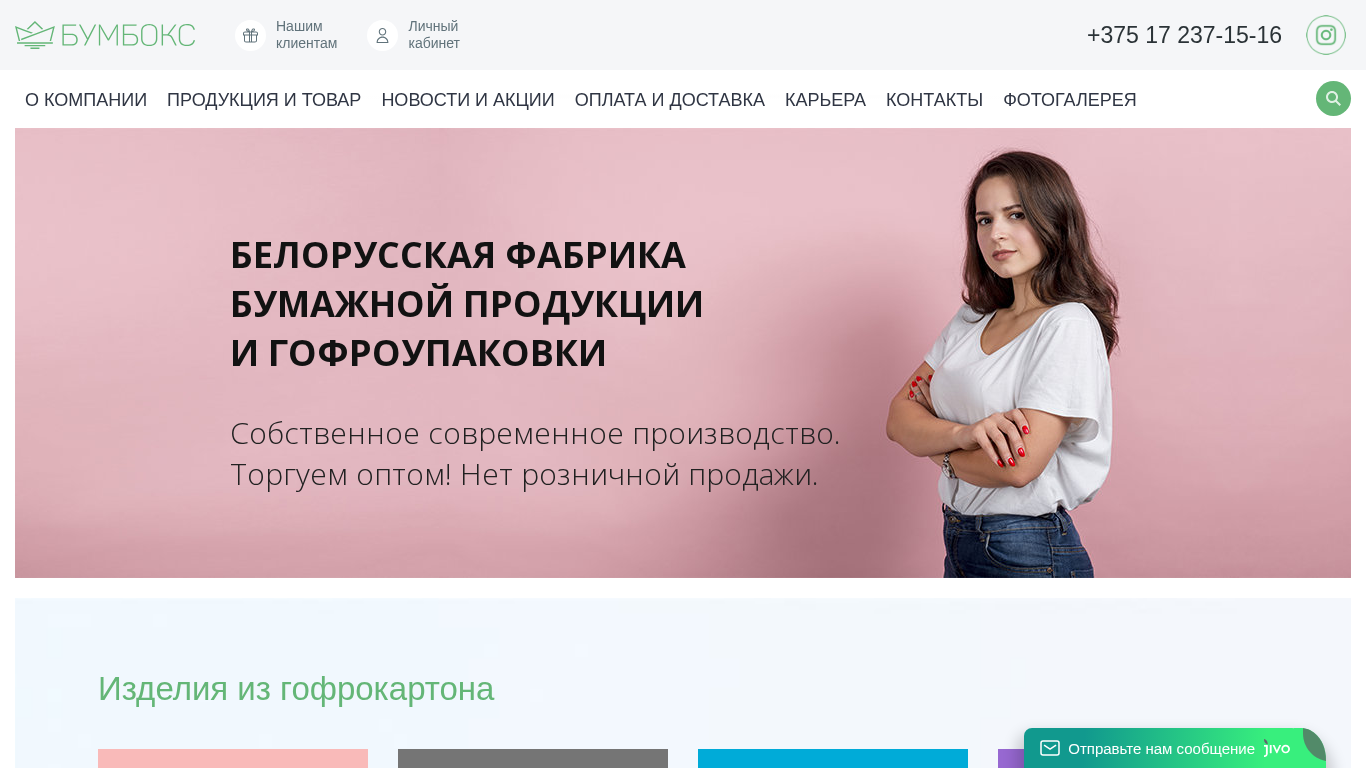Image resolution: width=1366 pixels, height=768 pixels.
Task: Click the heading Изделия из гофрокартона
Action: [296, 688]
